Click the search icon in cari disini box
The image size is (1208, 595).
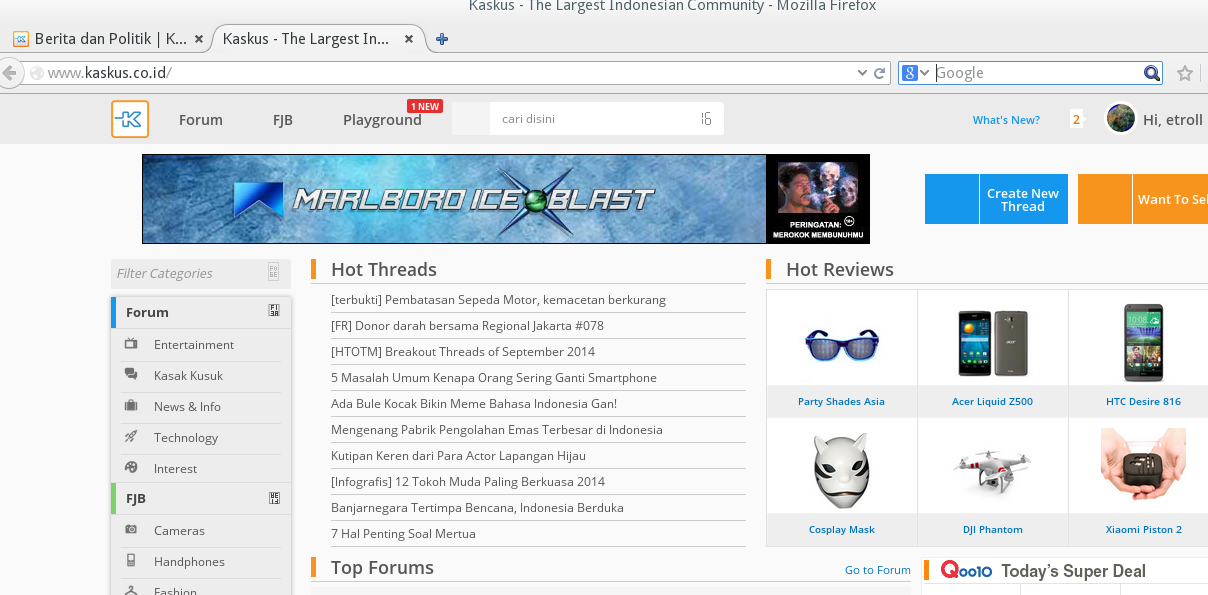point(706,119)
